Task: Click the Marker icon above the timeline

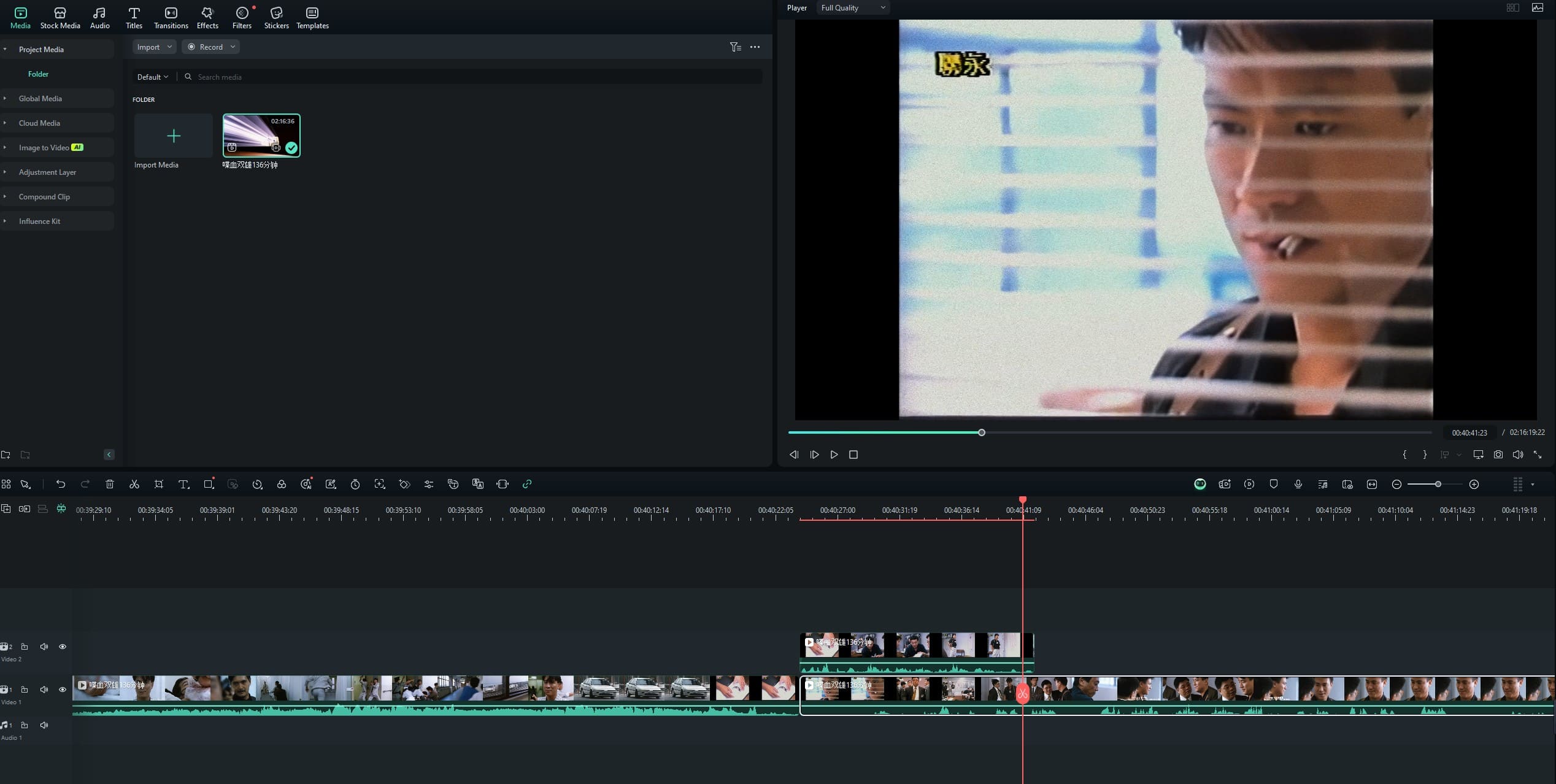Action: click(x=1273, y=484)
